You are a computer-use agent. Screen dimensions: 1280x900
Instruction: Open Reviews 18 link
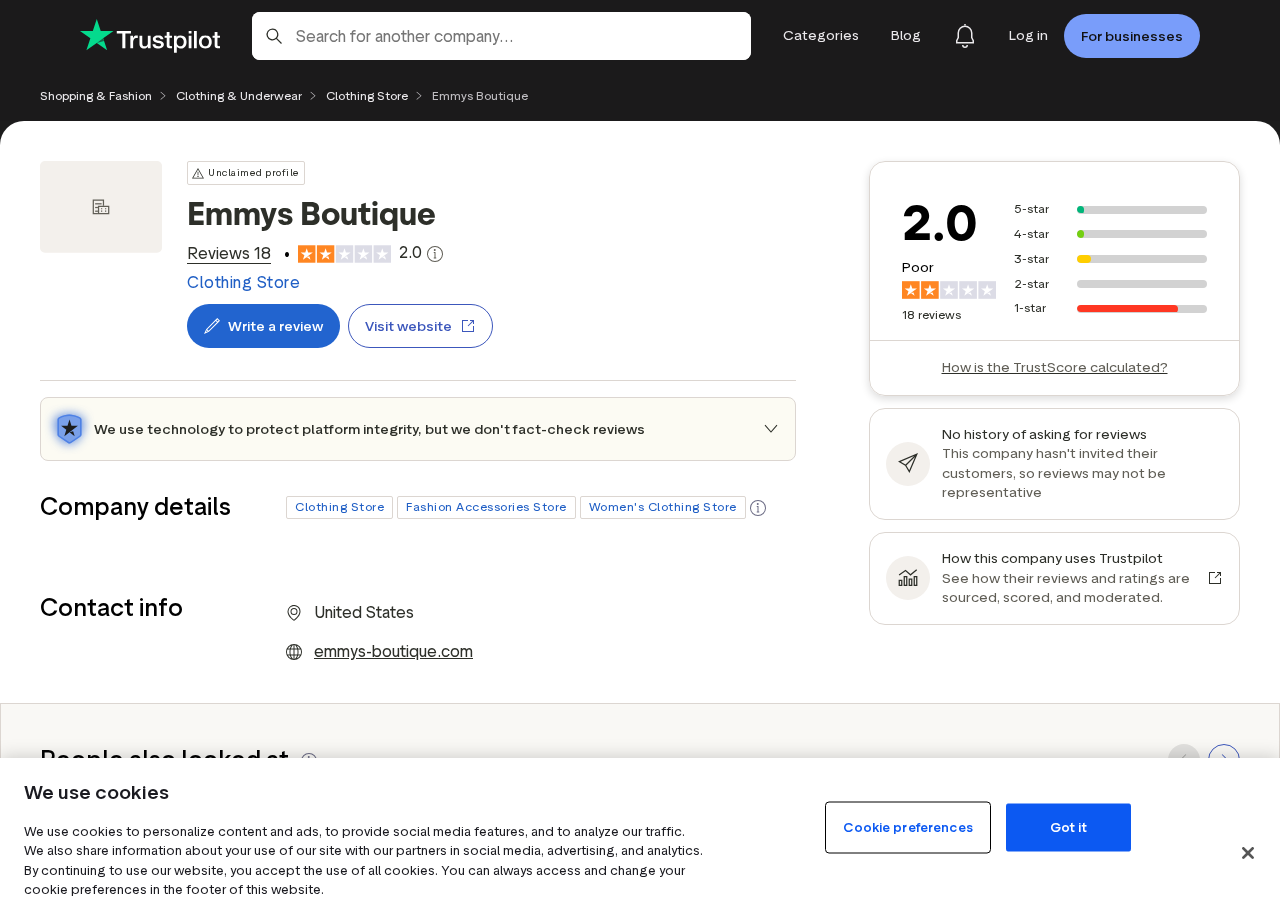pyautogui.click(x=229, y=254)
